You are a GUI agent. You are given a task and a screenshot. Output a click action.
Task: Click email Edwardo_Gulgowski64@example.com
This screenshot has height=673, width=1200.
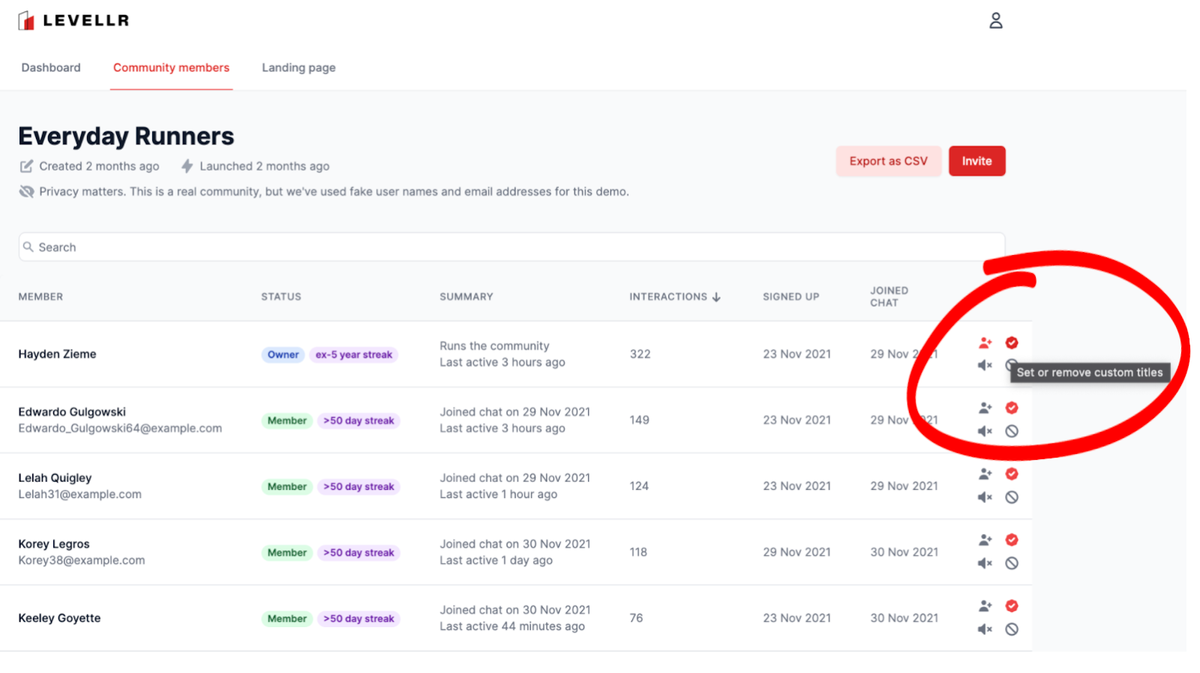tap(120, 428)
